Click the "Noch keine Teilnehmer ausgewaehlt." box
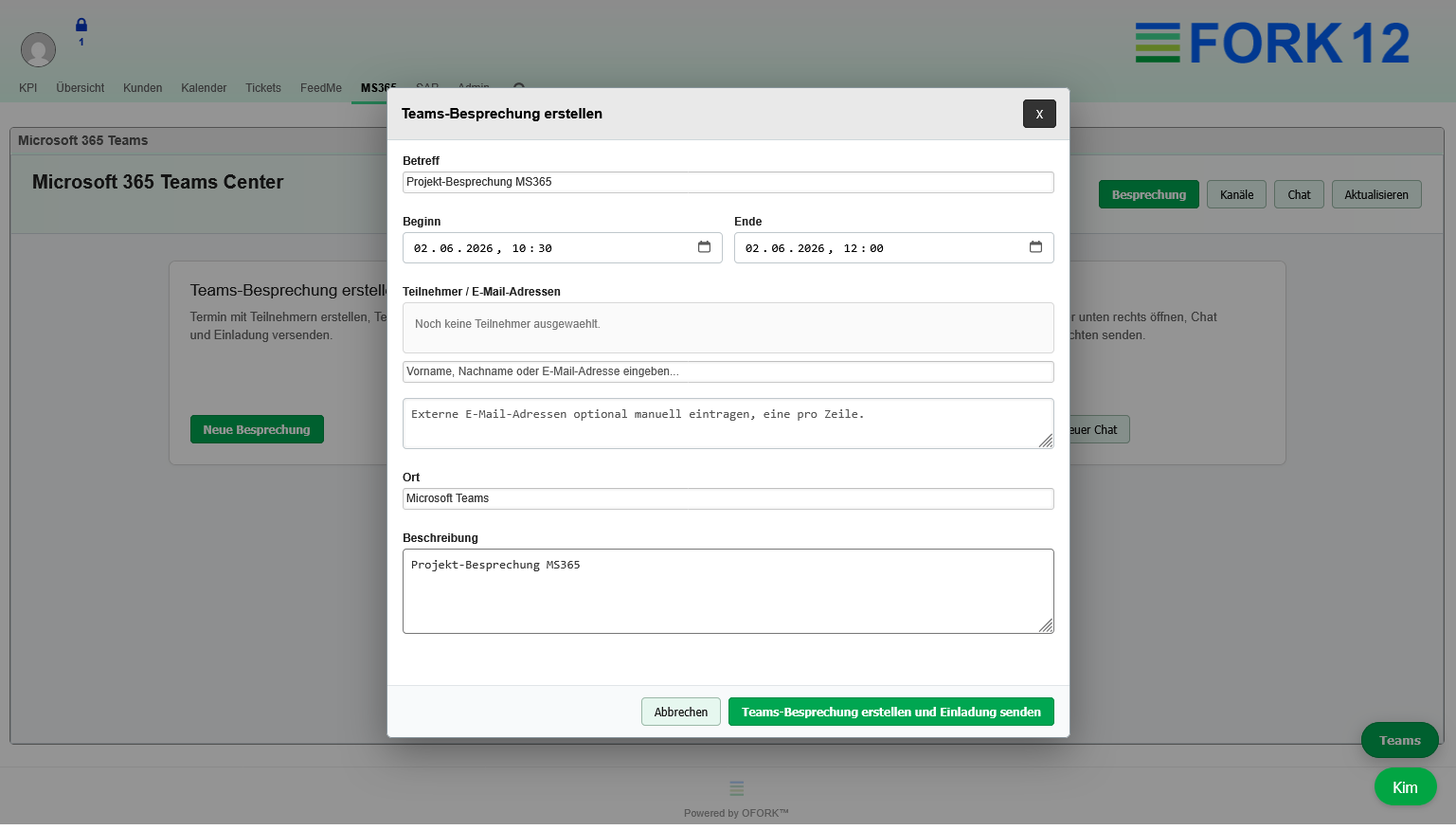Screen dimensions: 1456x830 [x=728, y=328]
